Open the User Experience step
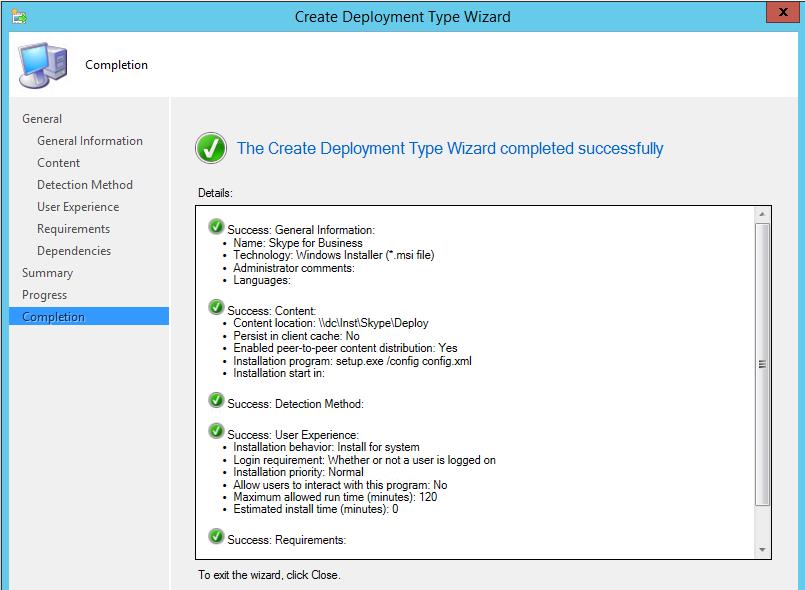 point(78,207)
